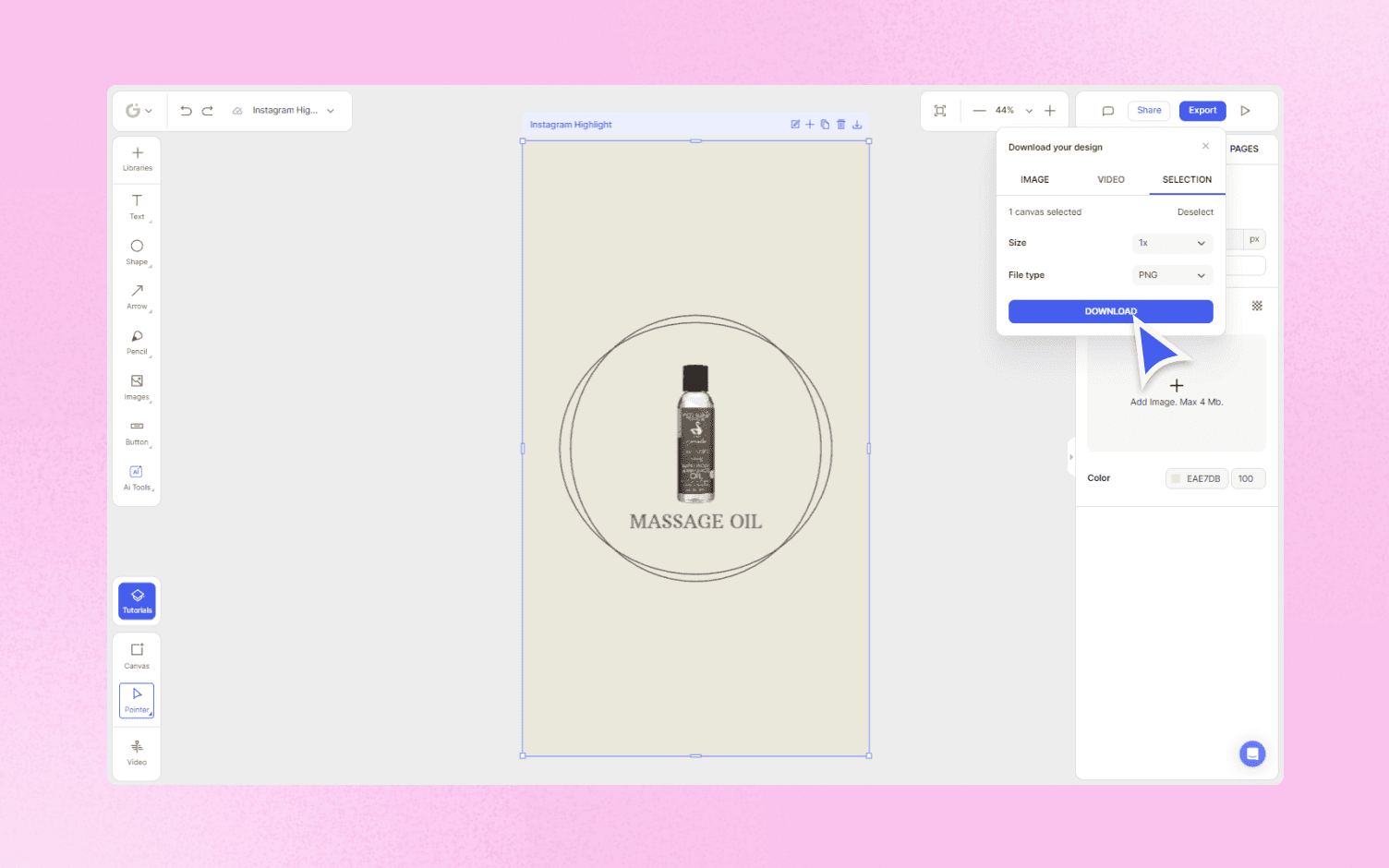This screenshot has width=1389, height=868.
Task: Select the Shape tool
Action: [x=137, y=251]
